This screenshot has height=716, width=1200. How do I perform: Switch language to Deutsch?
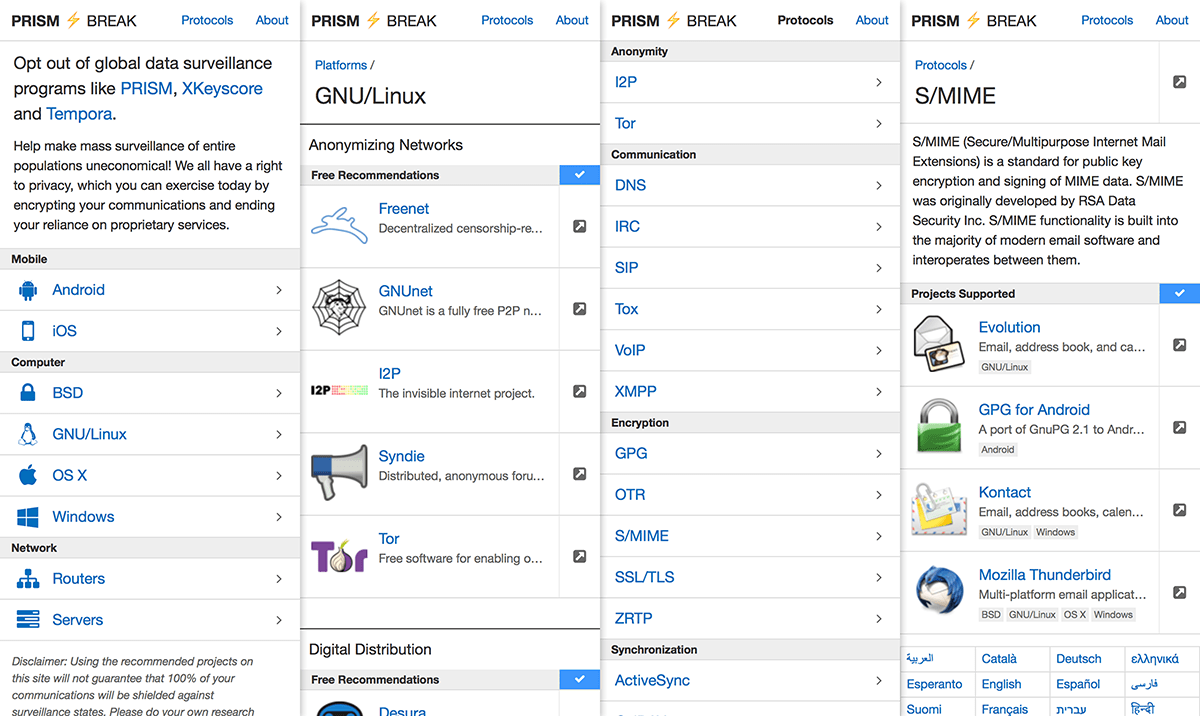click(1079, 659)
